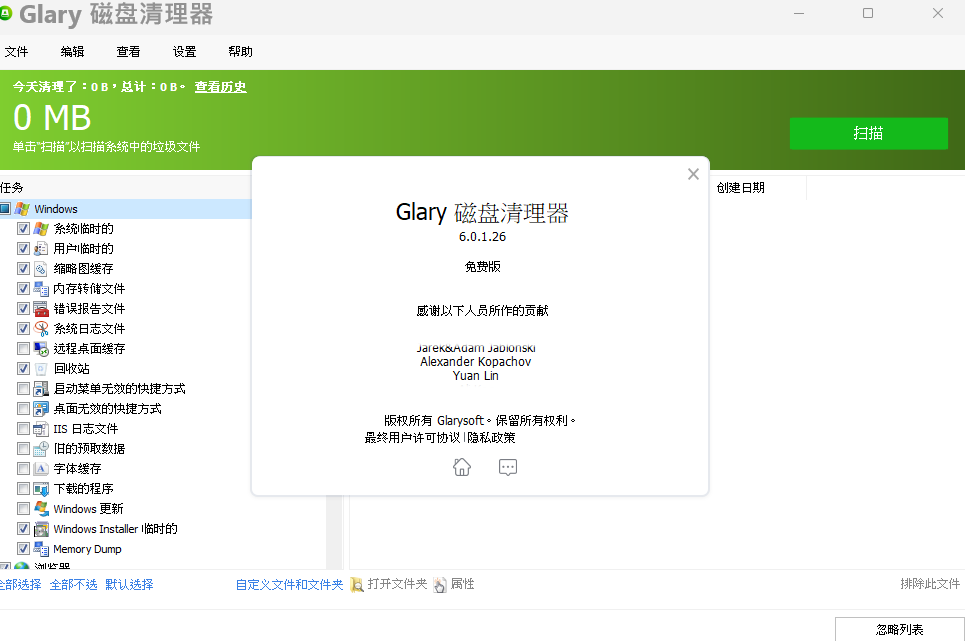Toggle the 缩略图缓存 checkbox

point(23,269)
